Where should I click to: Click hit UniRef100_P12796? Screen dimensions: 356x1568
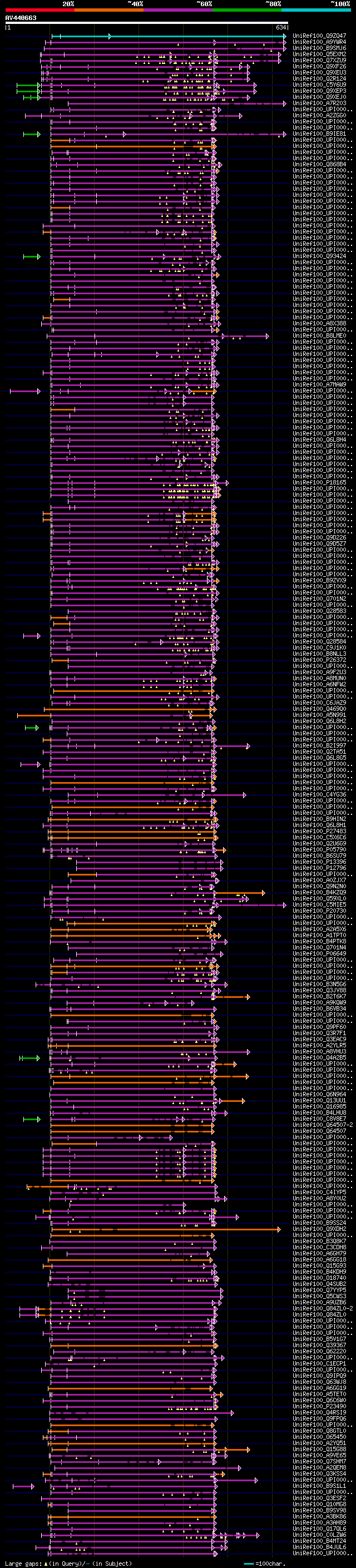coord(319,868)
